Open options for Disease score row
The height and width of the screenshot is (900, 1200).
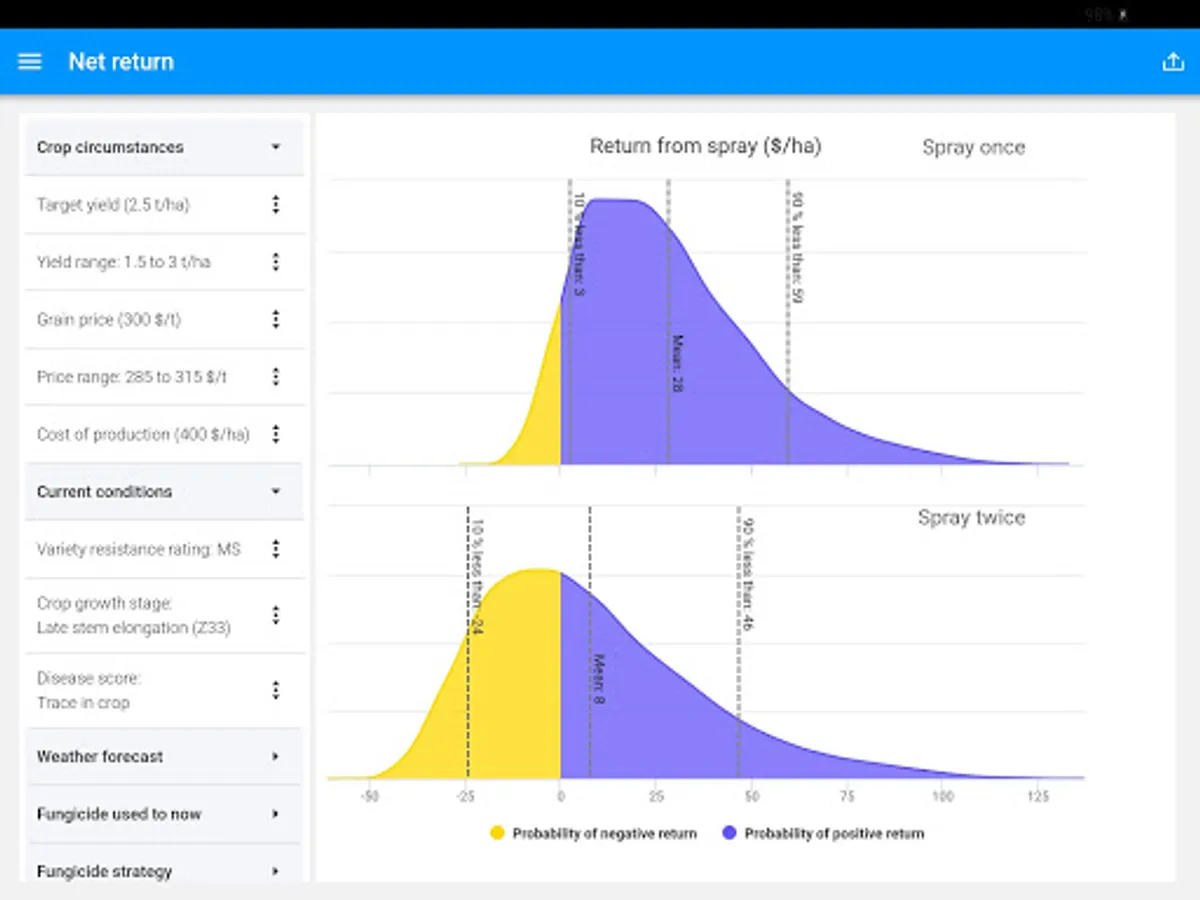coord(276,690)
